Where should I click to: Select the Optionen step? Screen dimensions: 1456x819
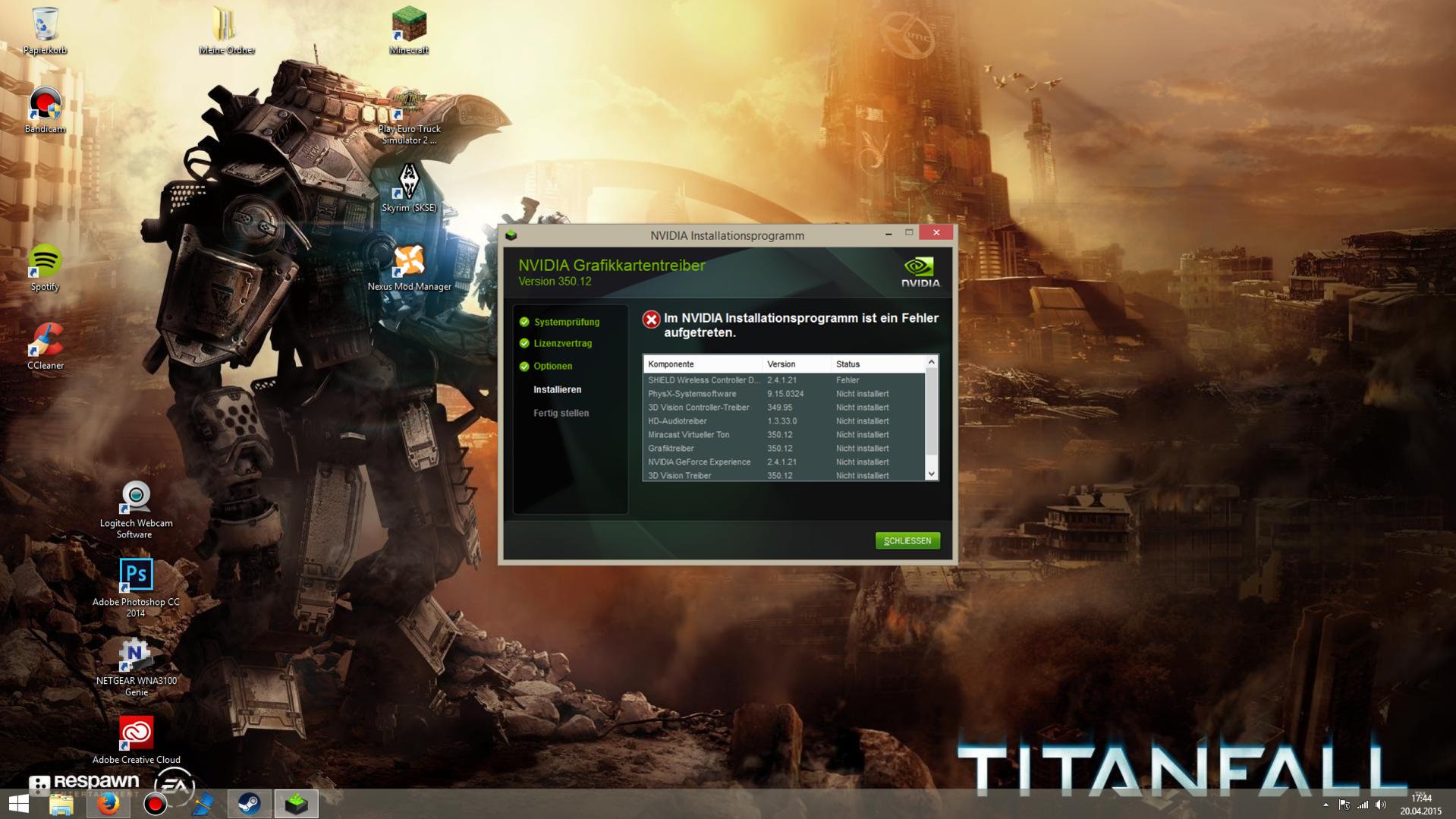[552, 366]
